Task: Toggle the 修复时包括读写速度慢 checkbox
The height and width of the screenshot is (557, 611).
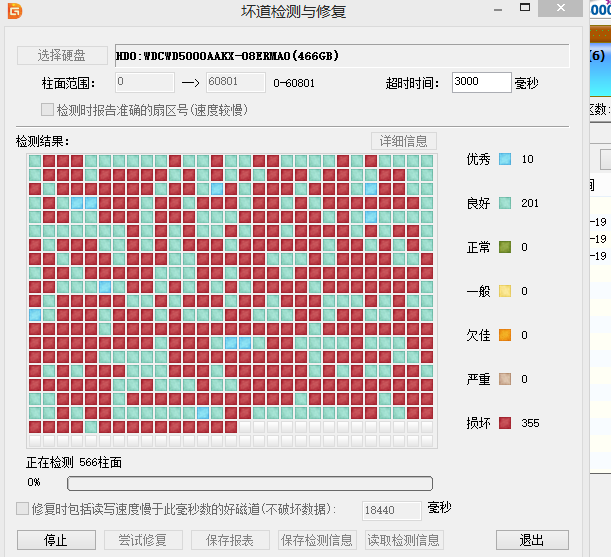Action: [x=22, y=509]
